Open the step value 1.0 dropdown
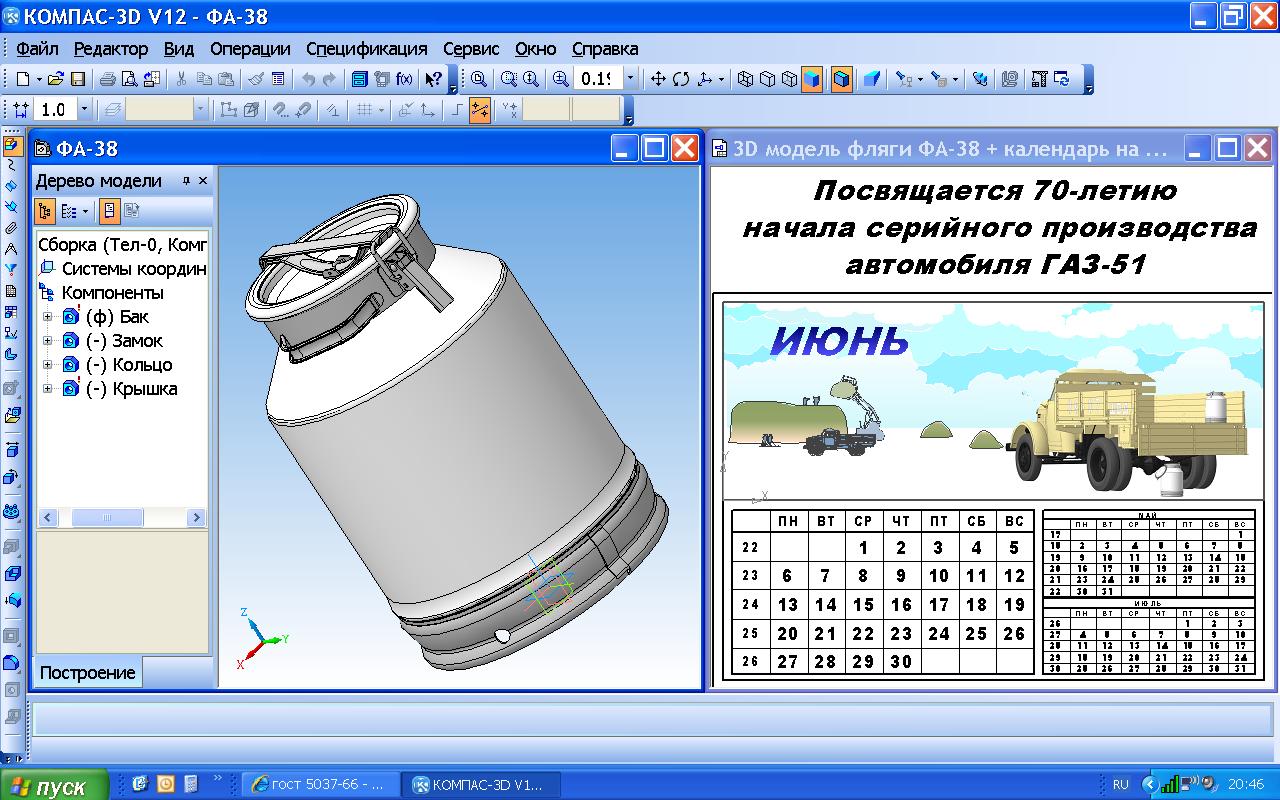Viewport: 1280px width, 800px height. [x=84, y=110]
